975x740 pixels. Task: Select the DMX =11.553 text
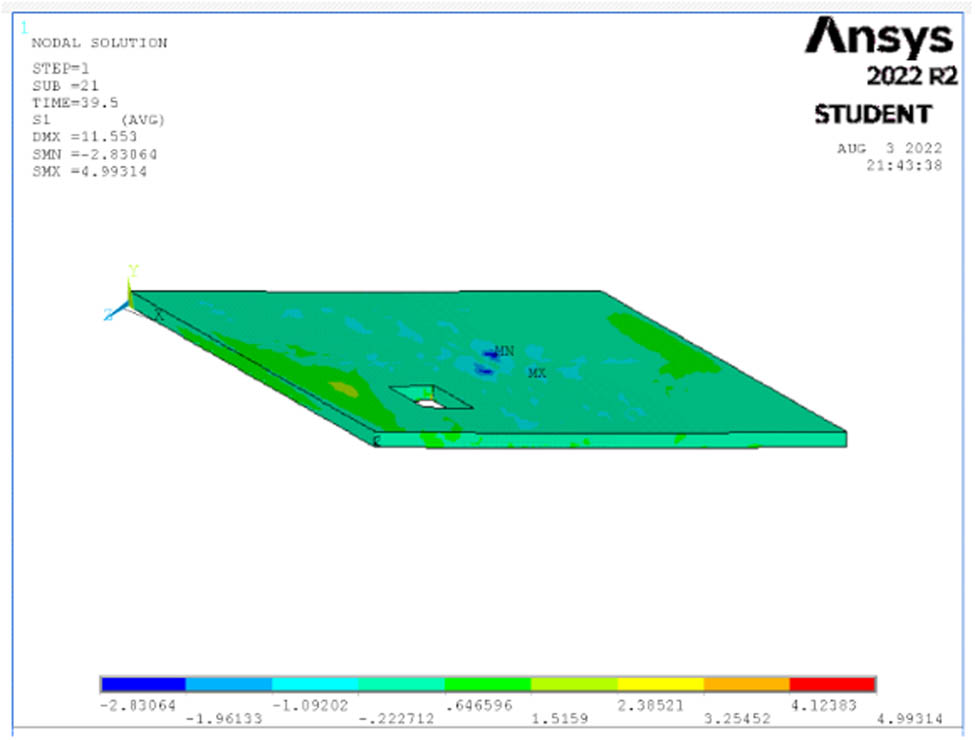(84, 136)
